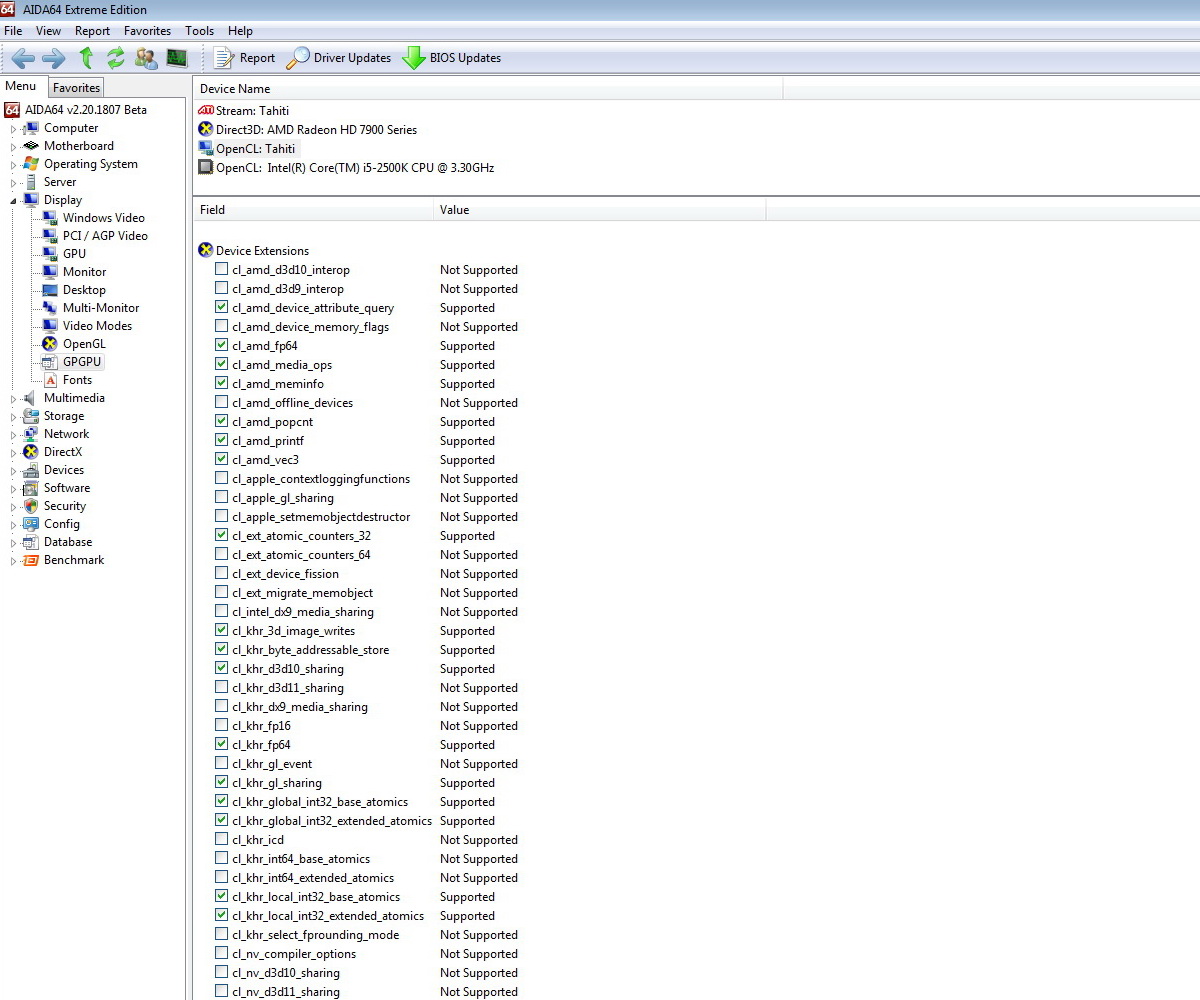Sort by the Device Name column header
1200x1000 pixels.
(x=487, y=89)
